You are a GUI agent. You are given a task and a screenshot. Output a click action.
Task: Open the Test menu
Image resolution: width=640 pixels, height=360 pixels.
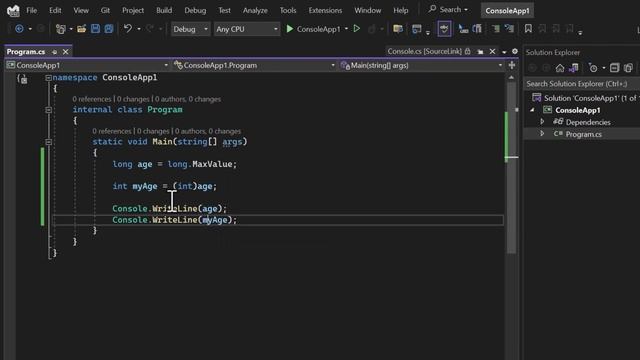click(224, 11)
